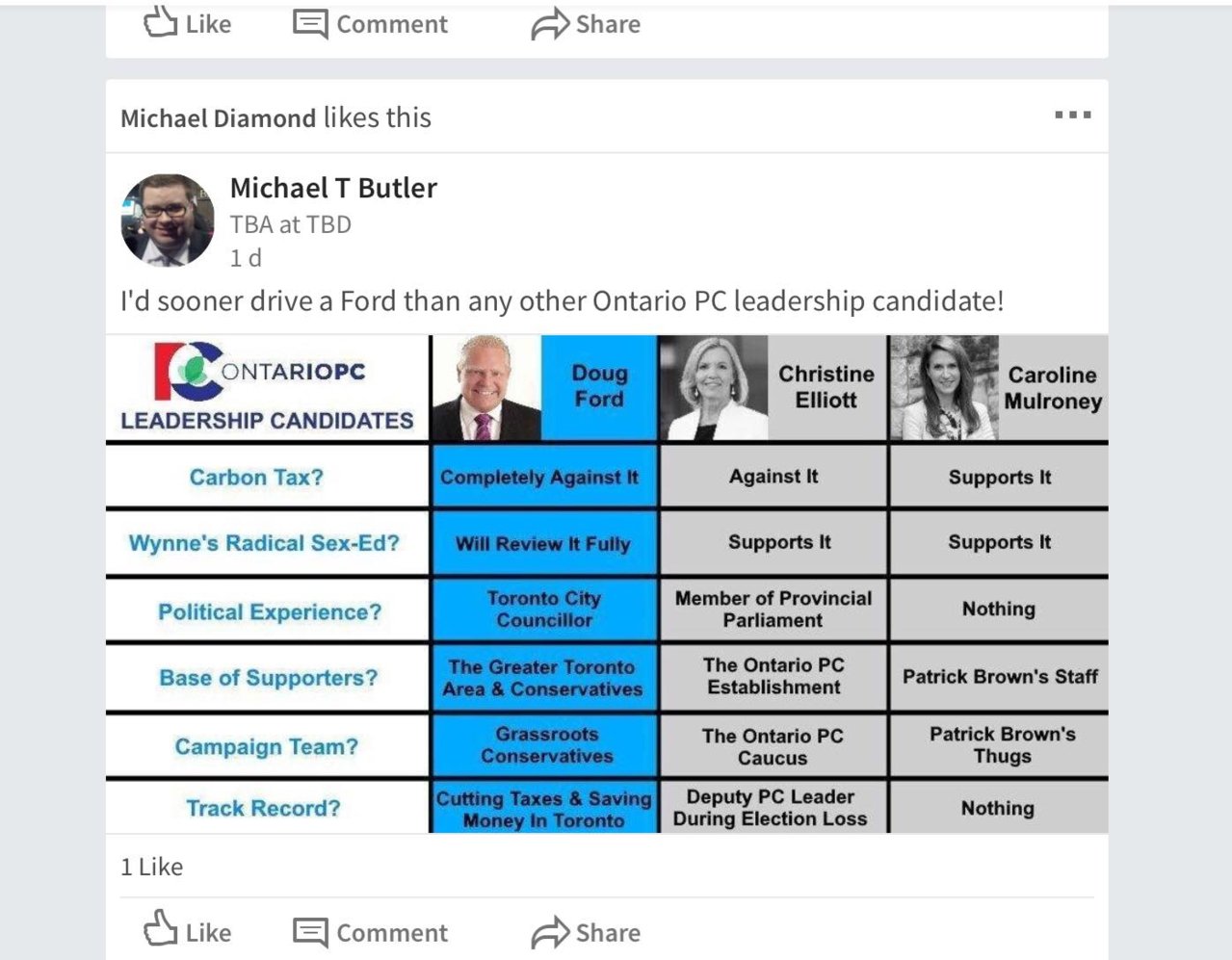Click the "TBA at TBD" headline
This screenshot has width=1232, height=960.
(290, 224)
